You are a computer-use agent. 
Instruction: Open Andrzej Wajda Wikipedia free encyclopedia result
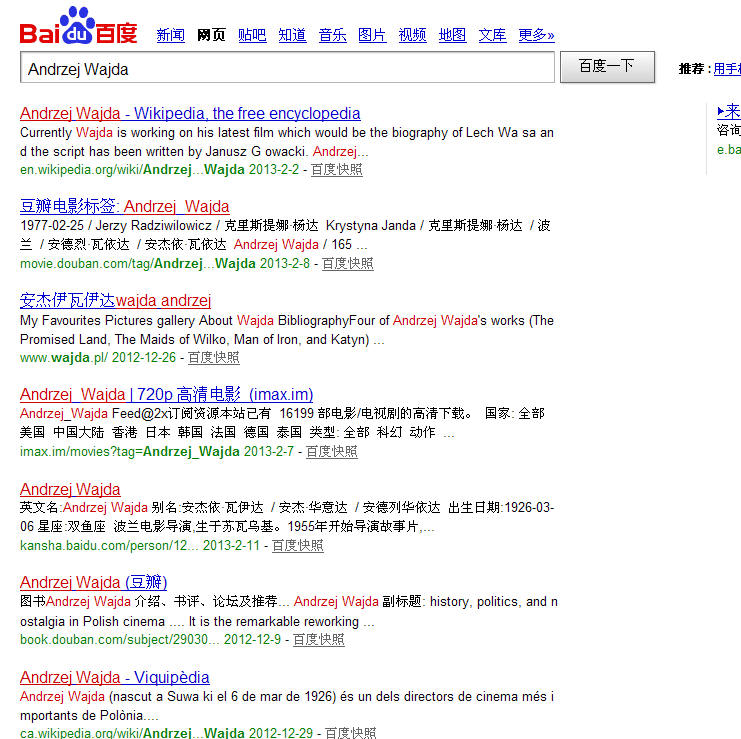190,113
